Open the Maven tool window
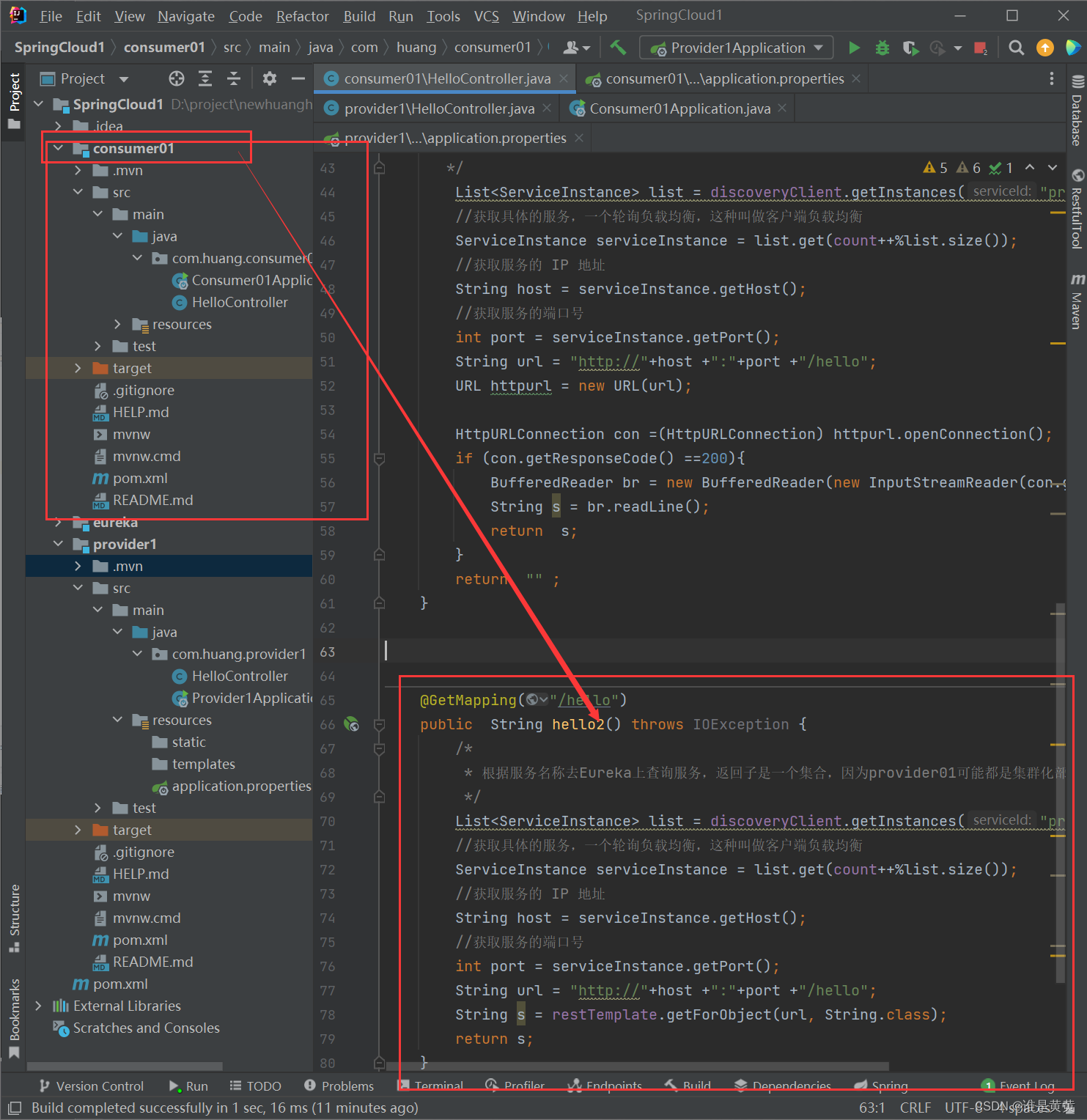1087x1120 pixels. click(x=1077, y=301)
